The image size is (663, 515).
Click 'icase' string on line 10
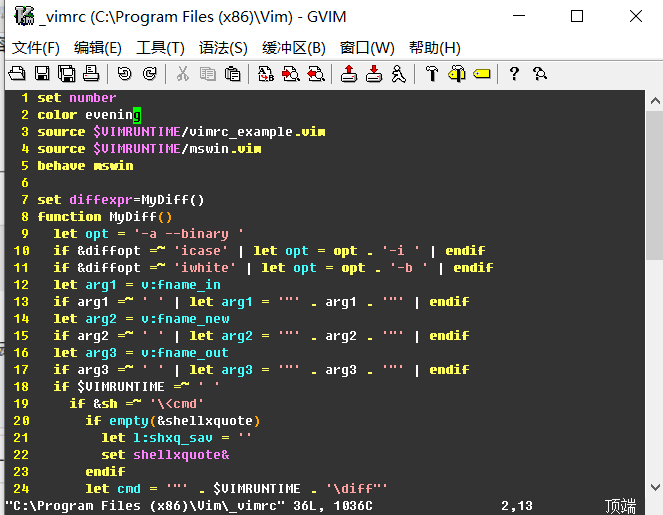[x=200, y=250]
